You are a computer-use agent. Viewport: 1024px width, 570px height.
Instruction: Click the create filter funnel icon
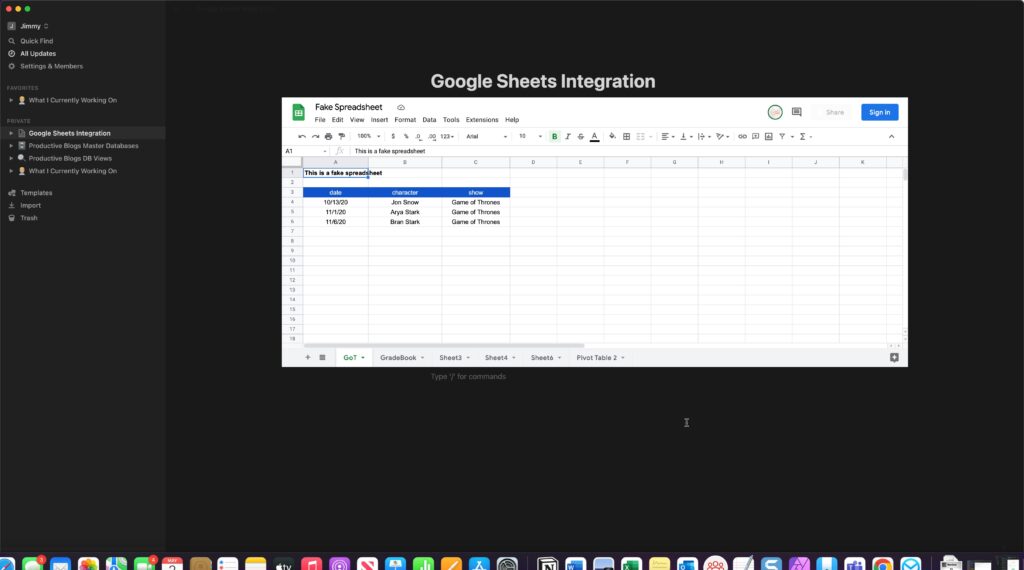coord(782,136)
